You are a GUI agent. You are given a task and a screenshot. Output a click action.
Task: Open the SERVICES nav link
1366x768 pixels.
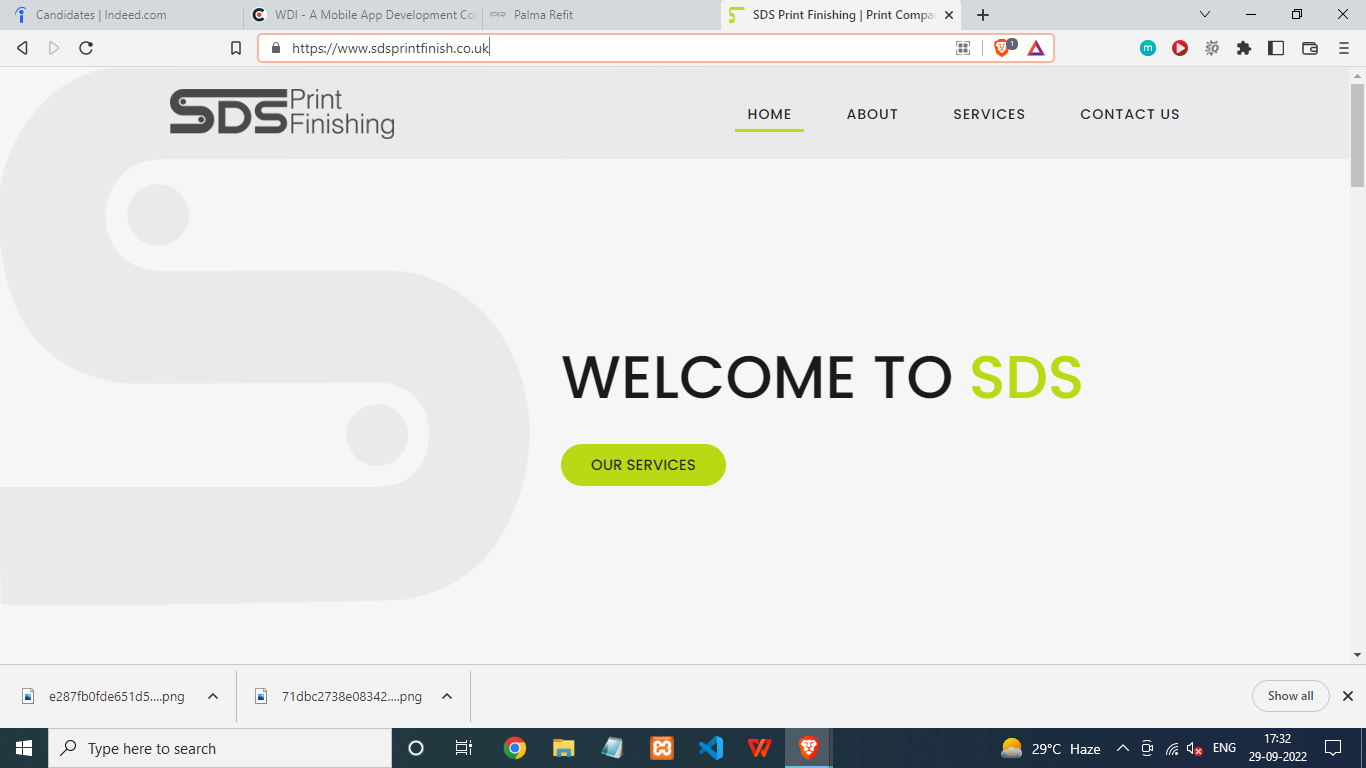pyautogui.click(x=989, y=114)
